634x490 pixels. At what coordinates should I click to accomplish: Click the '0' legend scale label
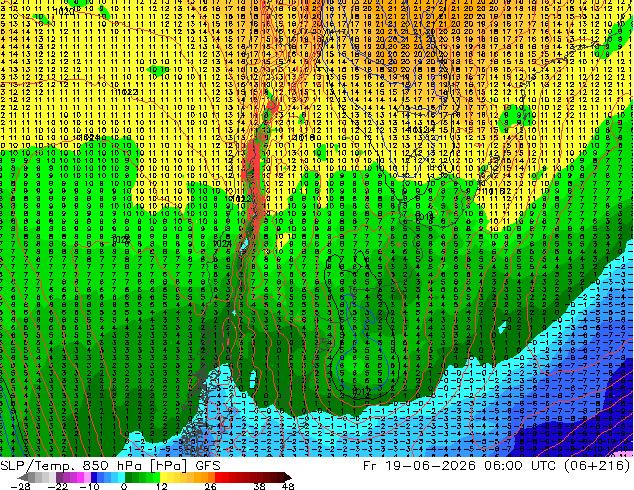(x=124, y=486)
